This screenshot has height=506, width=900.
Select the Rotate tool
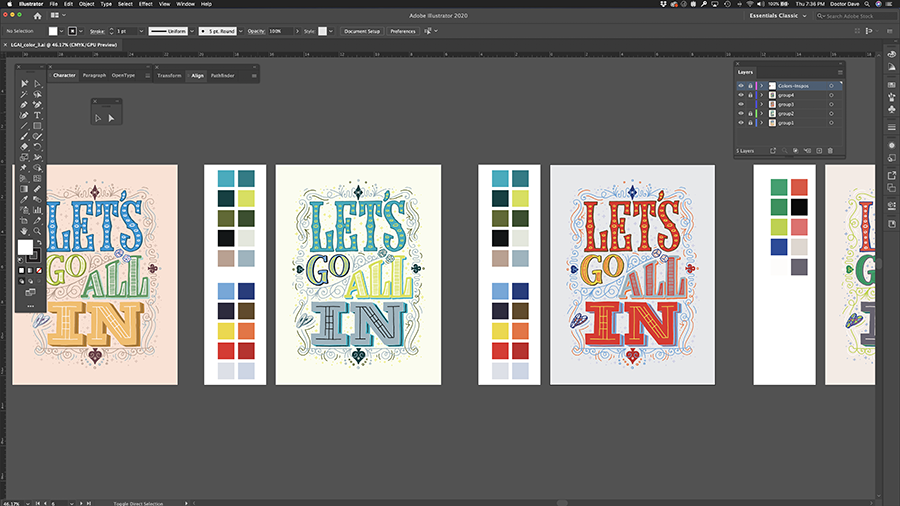pyautogui.click(x=37, y=147)
